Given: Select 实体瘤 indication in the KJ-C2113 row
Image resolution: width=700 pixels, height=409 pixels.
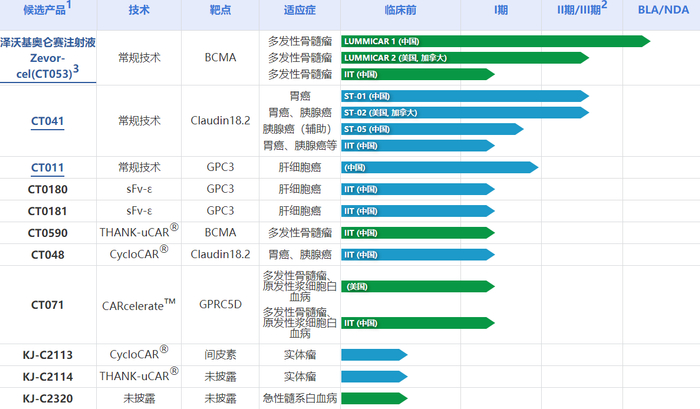Looking at the screenshot, I should [x=300, y=355].
